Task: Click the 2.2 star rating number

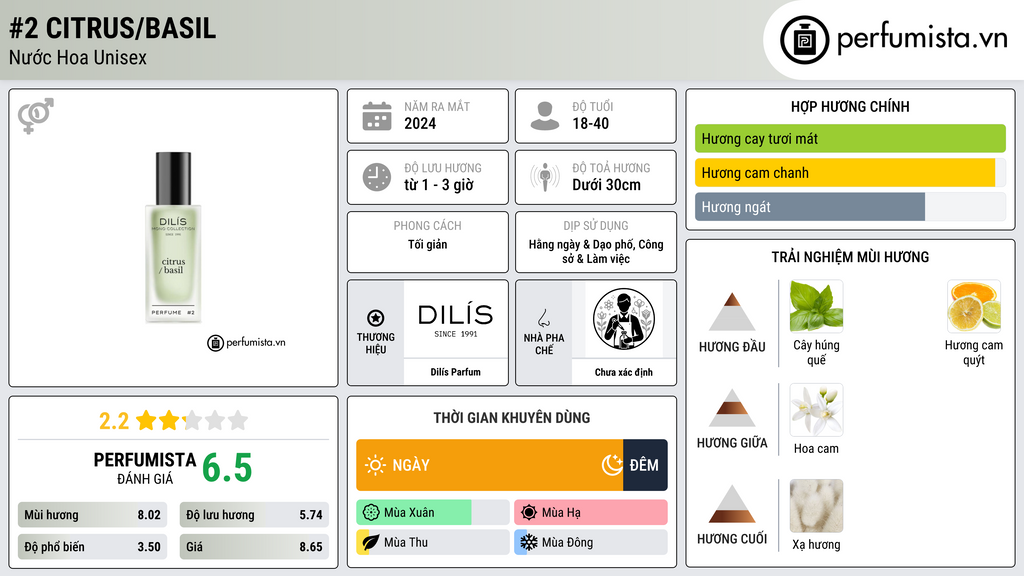Action: (114, 421)
